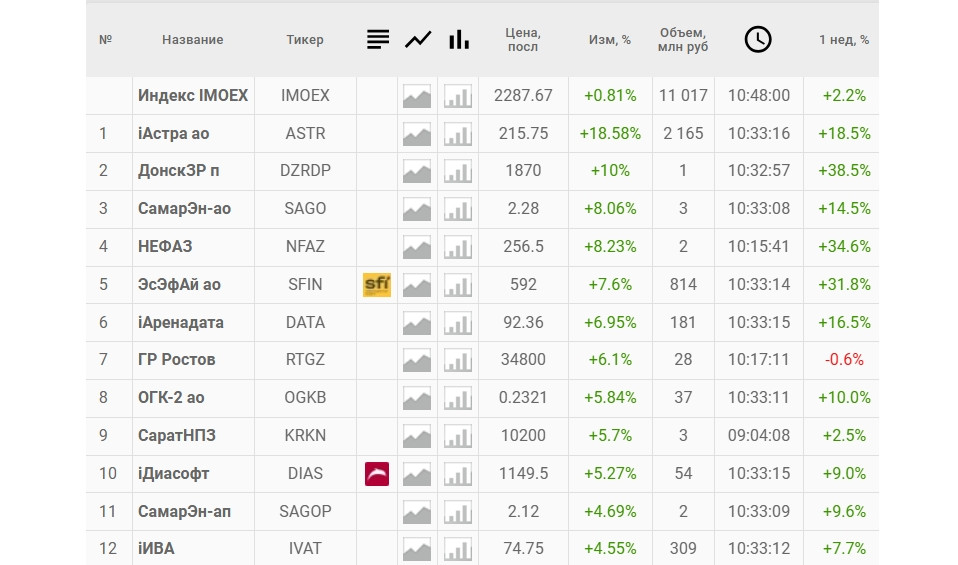Click the news lines icon in header
Image resolution: width=958 pixels, height=565 pixels.
tap(378, 40)
